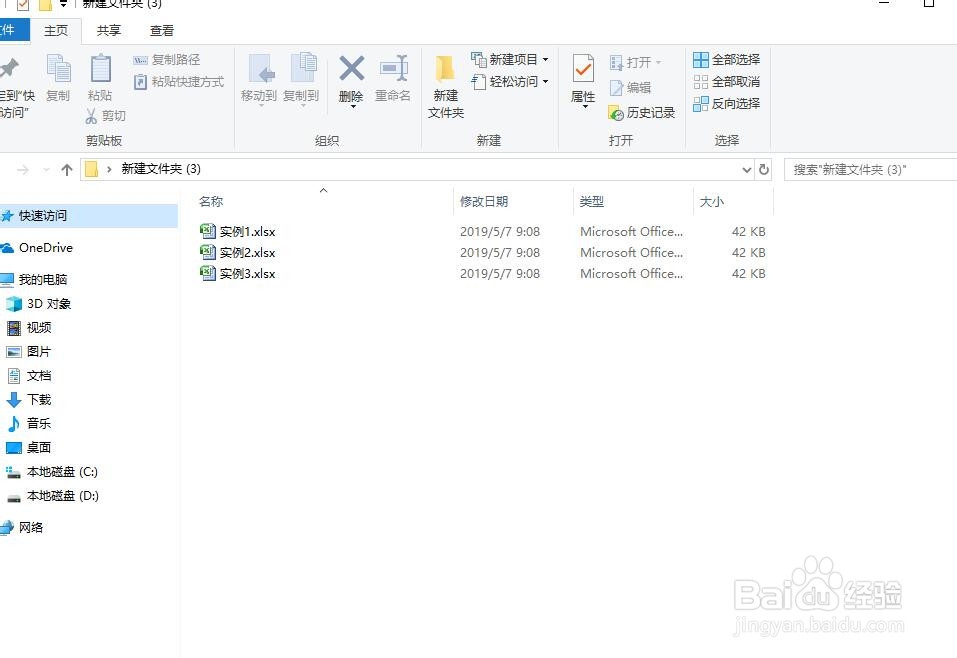Screen dimensions: 957x658
Task: Expand the 新建项目 dropdown arrow
Action: [x=546, y=59]
